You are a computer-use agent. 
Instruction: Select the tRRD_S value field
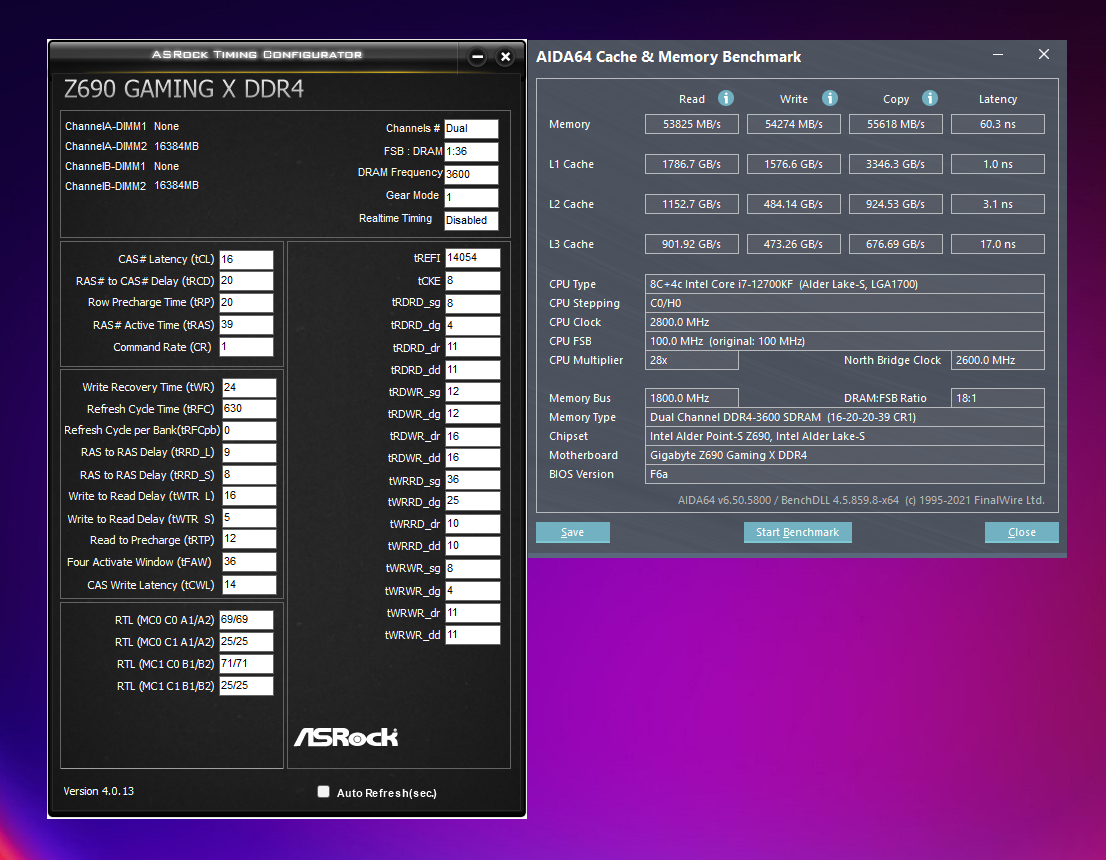[249, 474]
